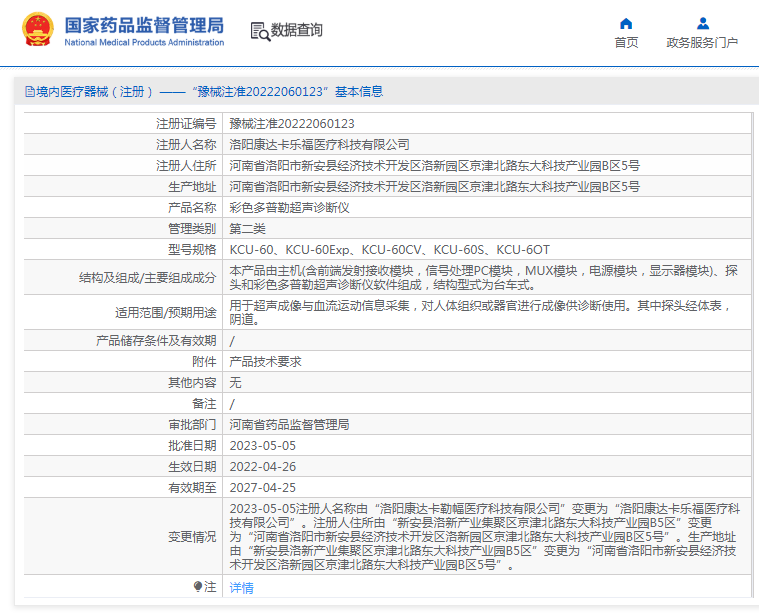
Task: Click the 注册人名称 row label
Action: click(186, 145)
